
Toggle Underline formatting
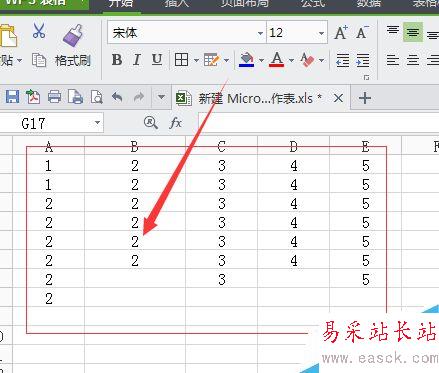(x=157, y=60)
